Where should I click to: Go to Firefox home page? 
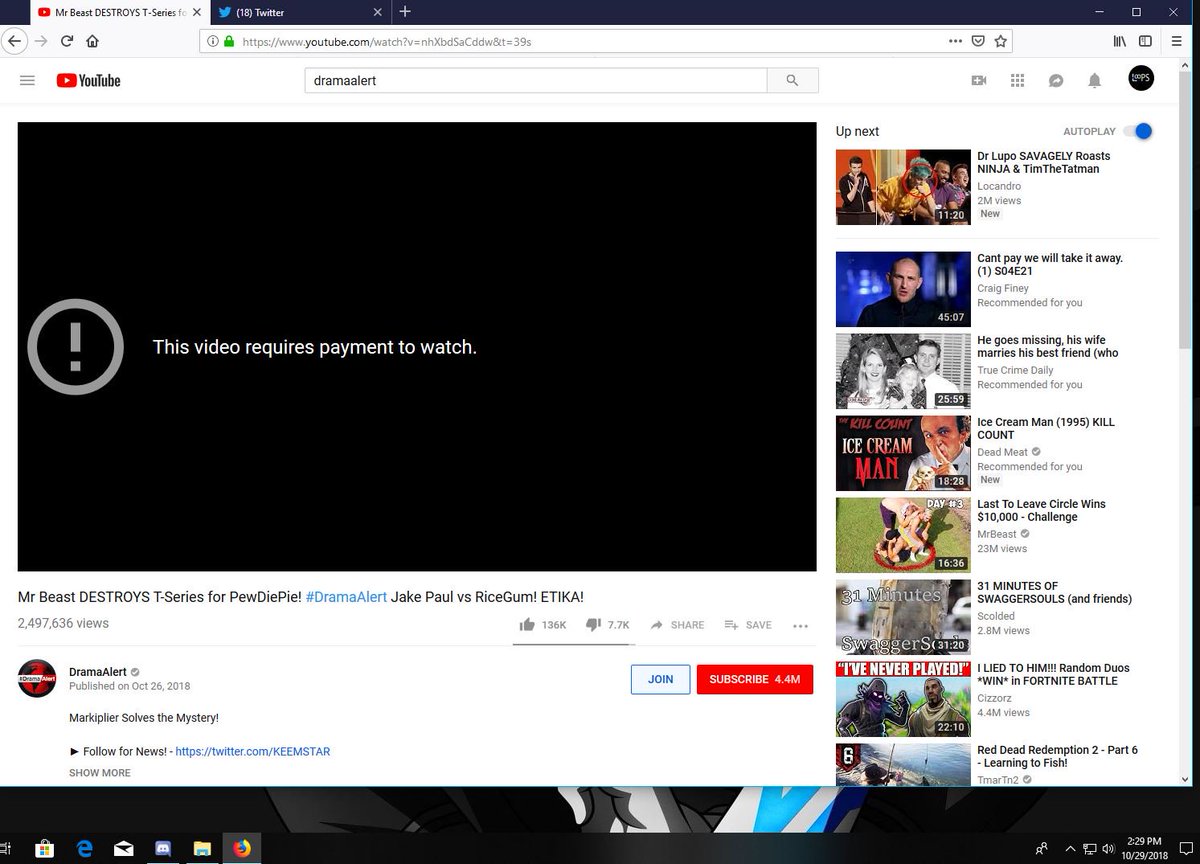pos(93,41)
